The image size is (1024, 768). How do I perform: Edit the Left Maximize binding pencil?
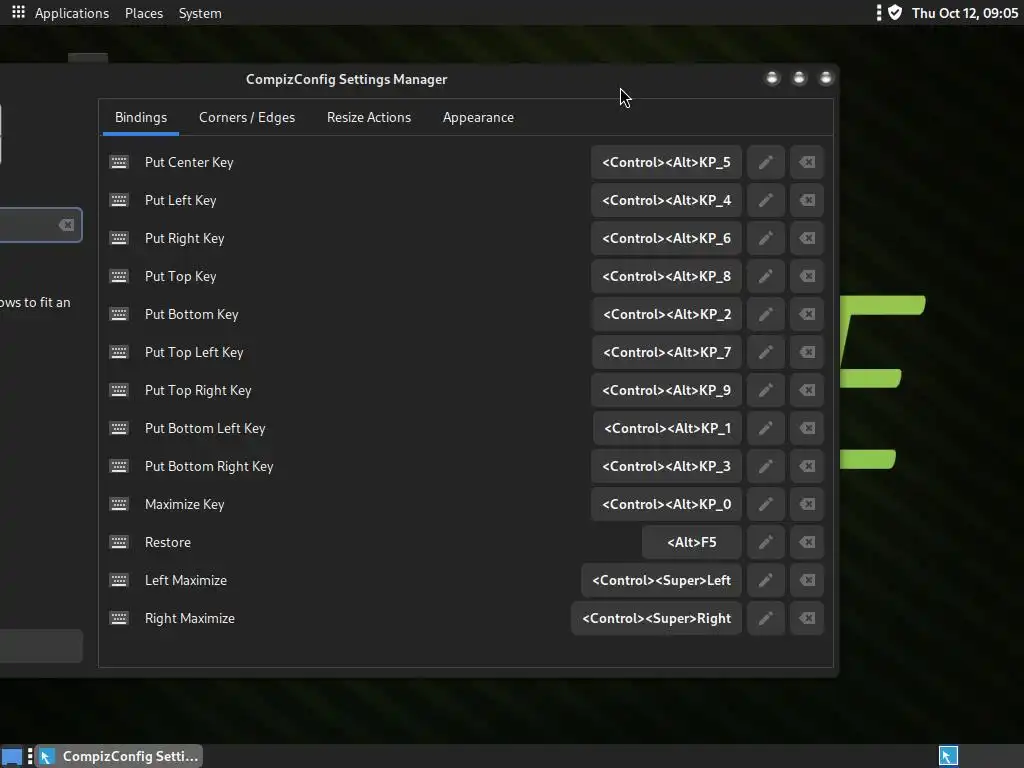pyautogui.click(x=765, y=580)
